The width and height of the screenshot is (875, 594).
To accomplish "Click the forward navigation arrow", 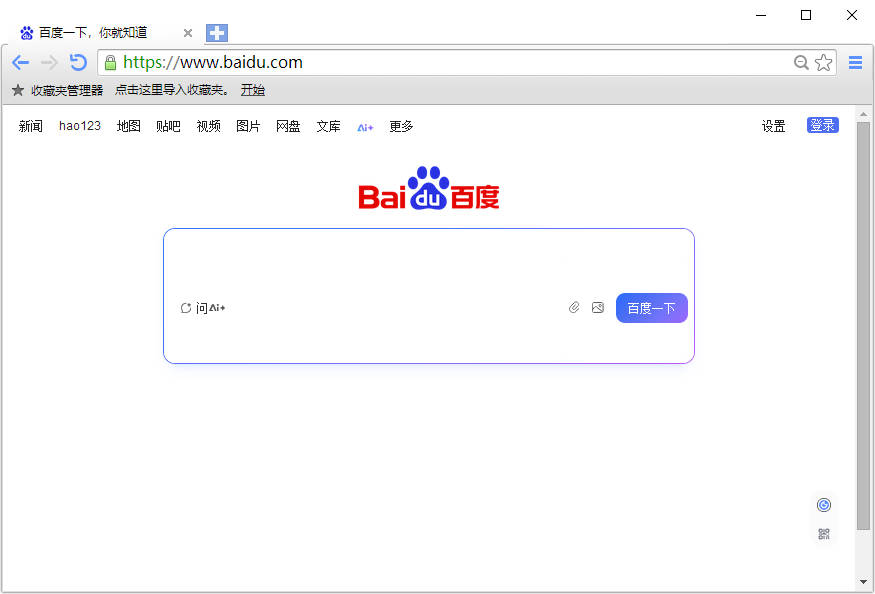I will [x=49, y=62].
